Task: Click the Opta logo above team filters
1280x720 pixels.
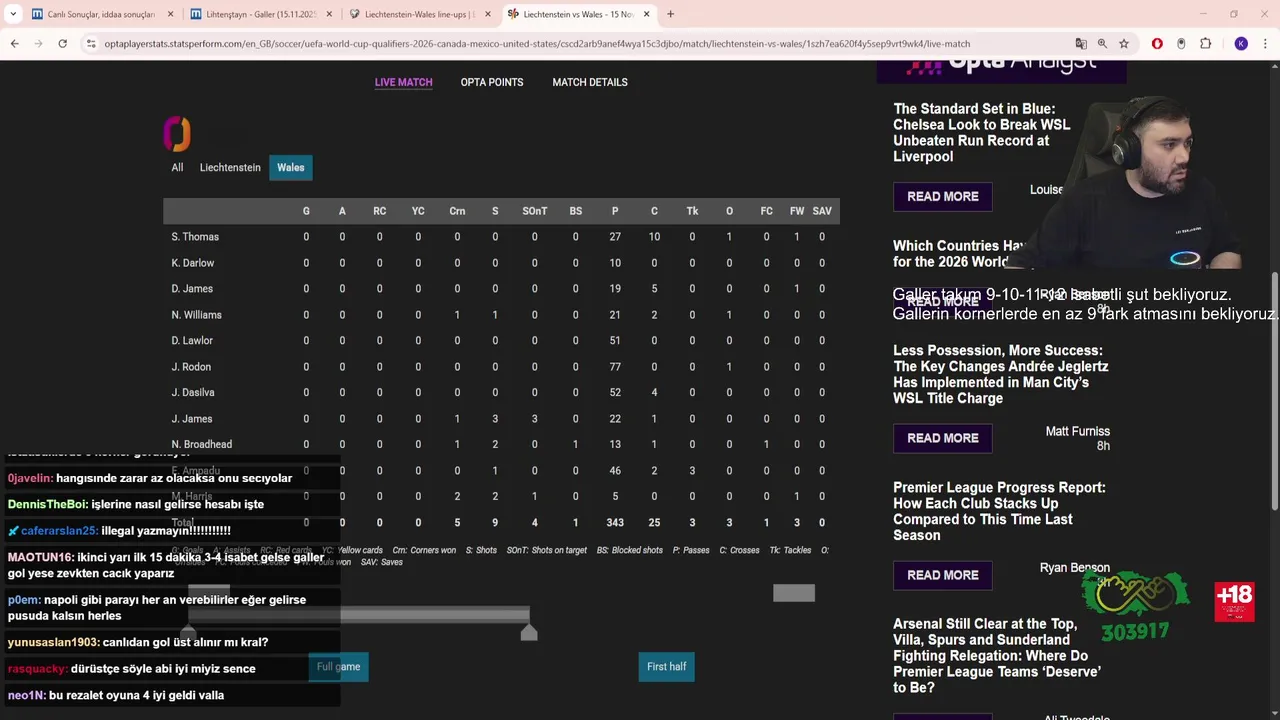Action: (x=177, y=133)
